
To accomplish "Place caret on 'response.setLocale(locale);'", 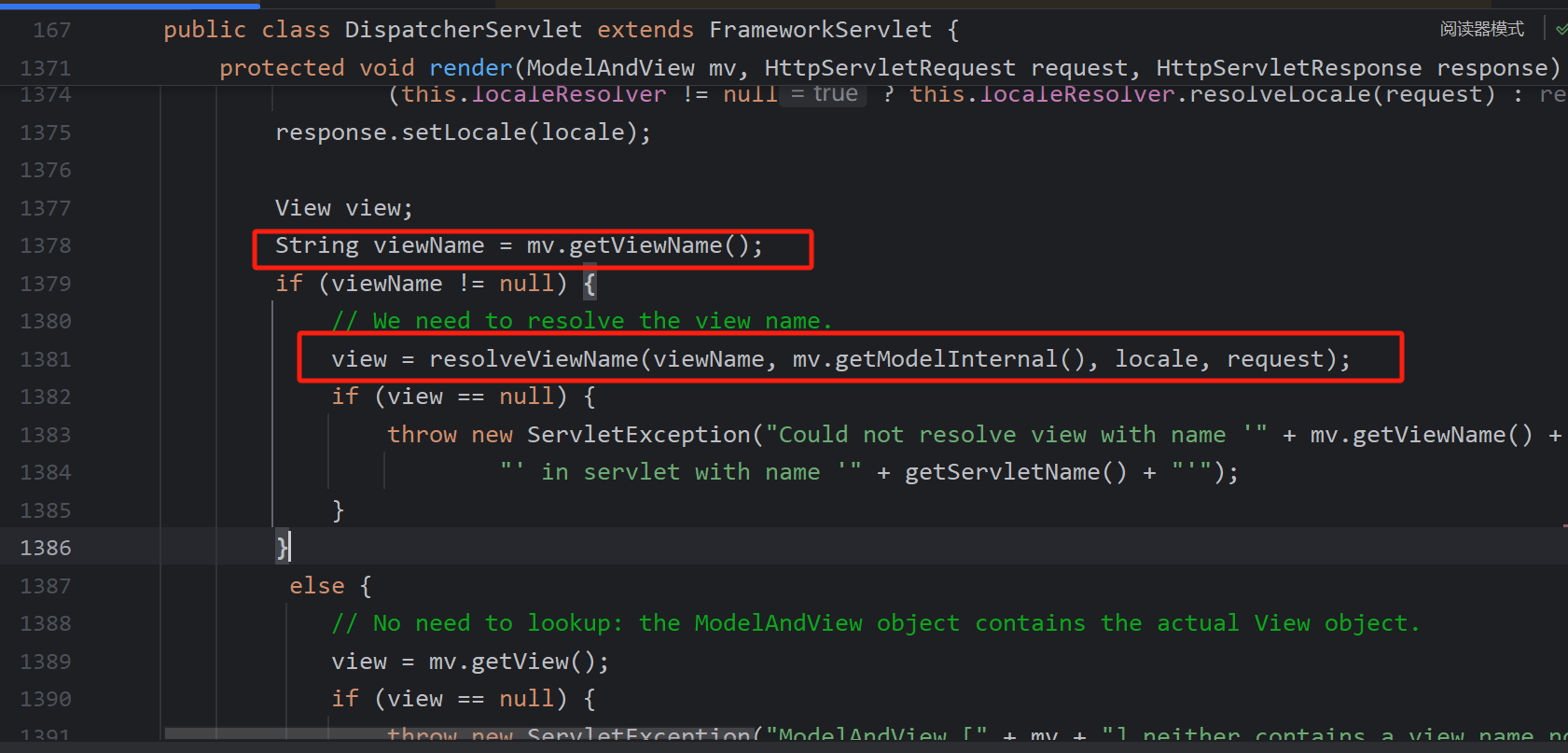I will [463, 132].
